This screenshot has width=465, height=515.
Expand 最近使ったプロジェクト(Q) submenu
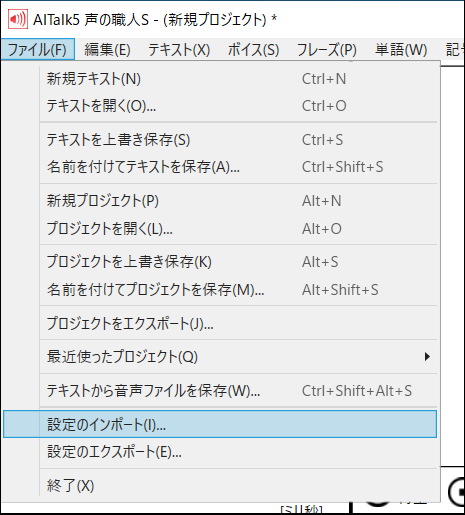220,357
